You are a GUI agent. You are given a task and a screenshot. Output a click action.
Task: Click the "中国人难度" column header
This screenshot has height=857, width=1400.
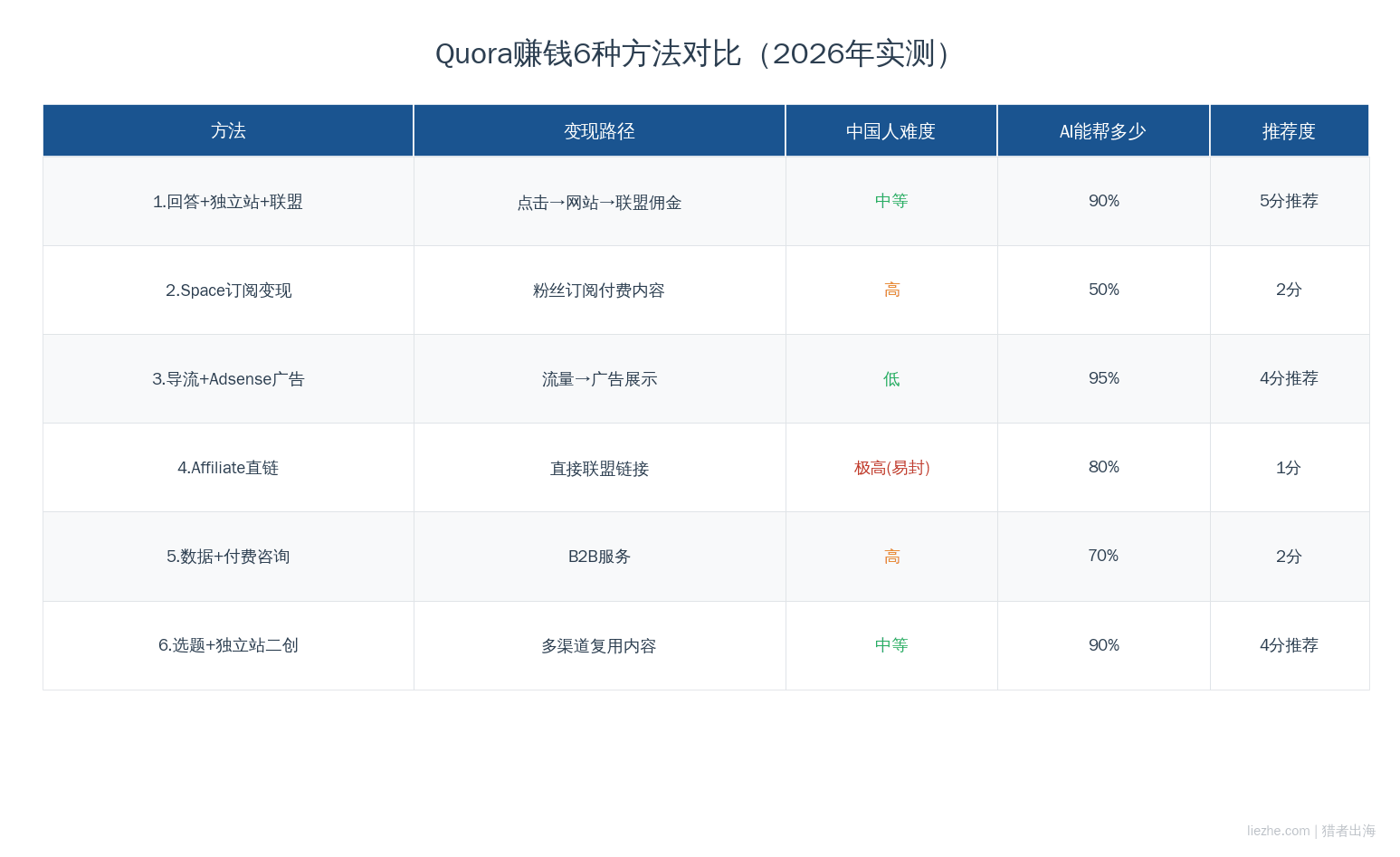coord(891,131)
